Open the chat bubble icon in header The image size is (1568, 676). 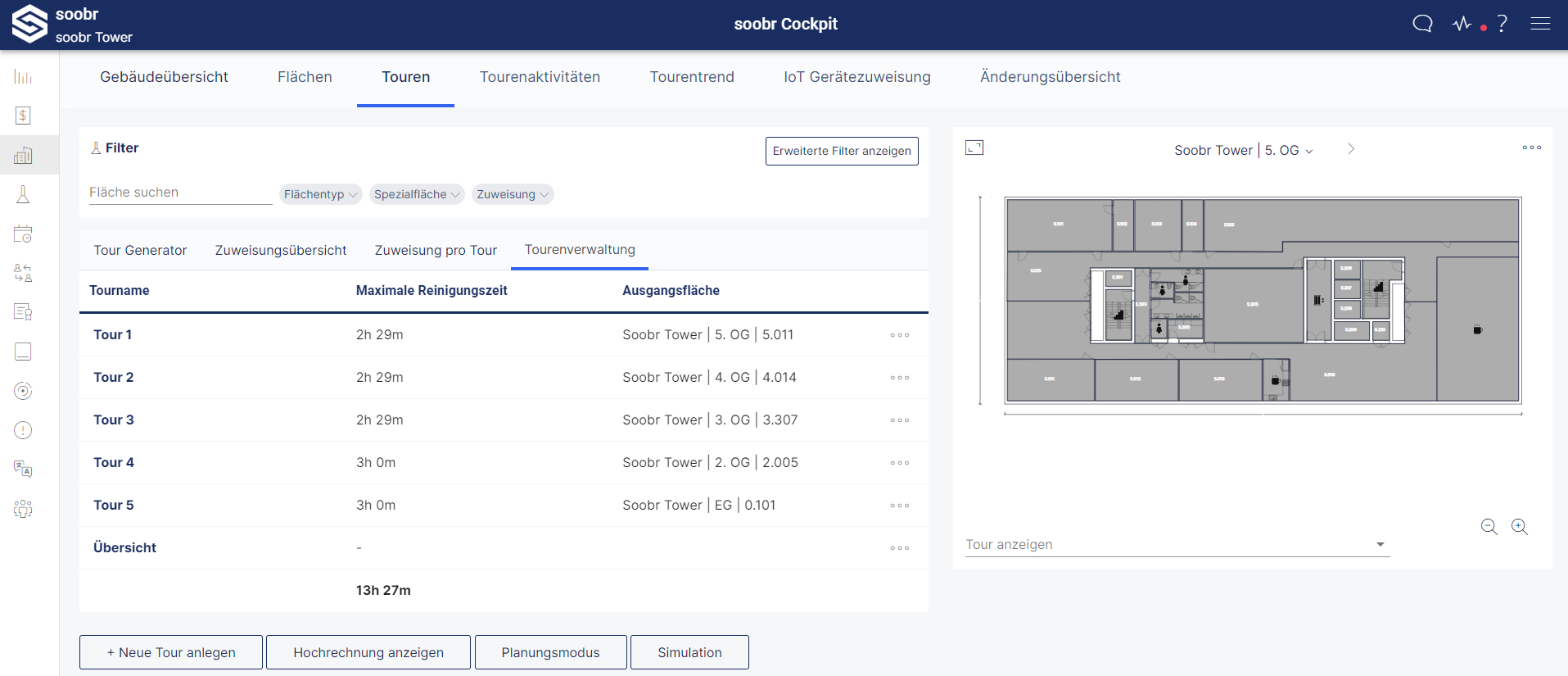[x=1423, y=24]
